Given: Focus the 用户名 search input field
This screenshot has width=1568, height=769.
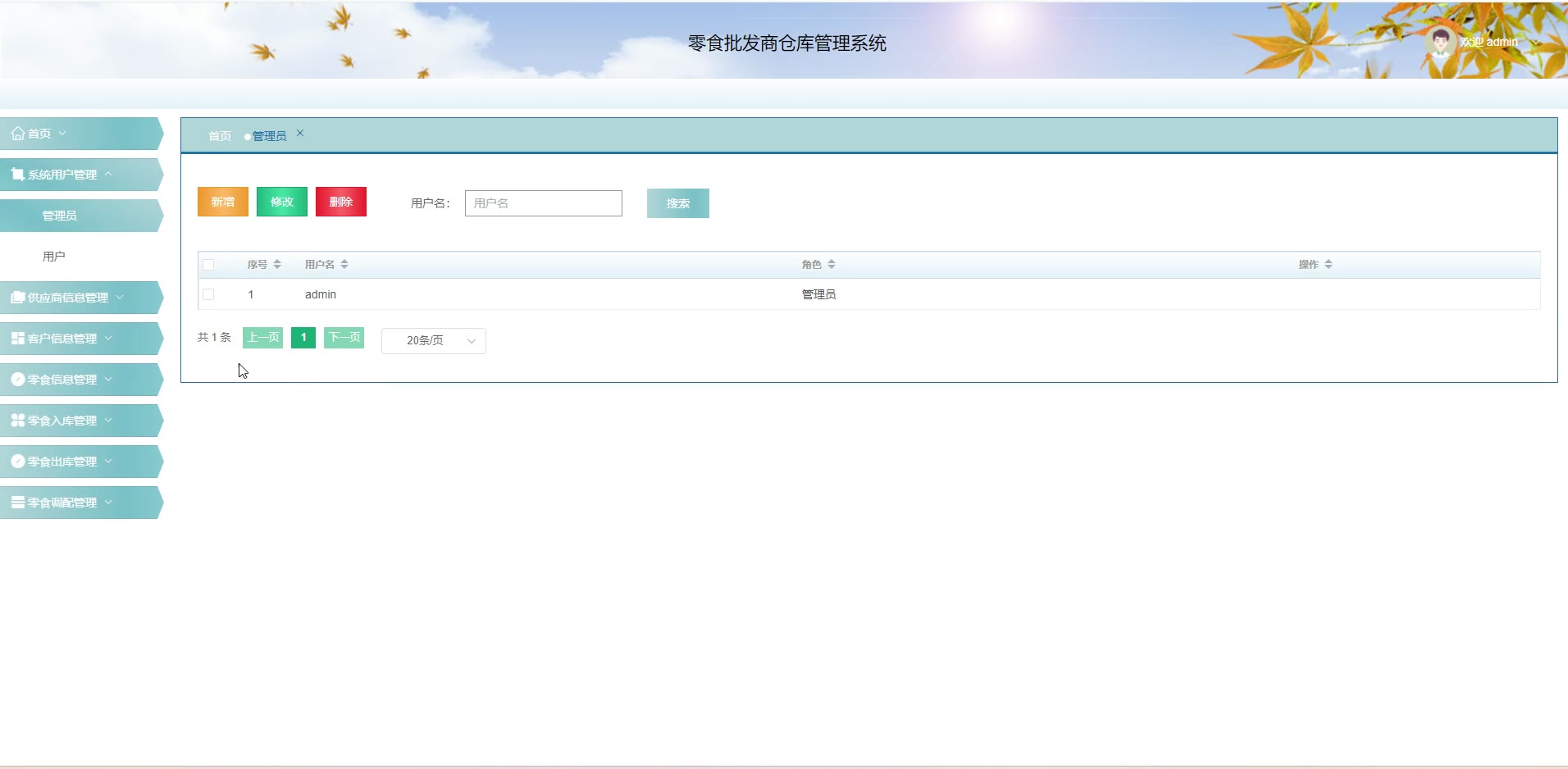Looking at the screenshot, I should click(543, 203).
